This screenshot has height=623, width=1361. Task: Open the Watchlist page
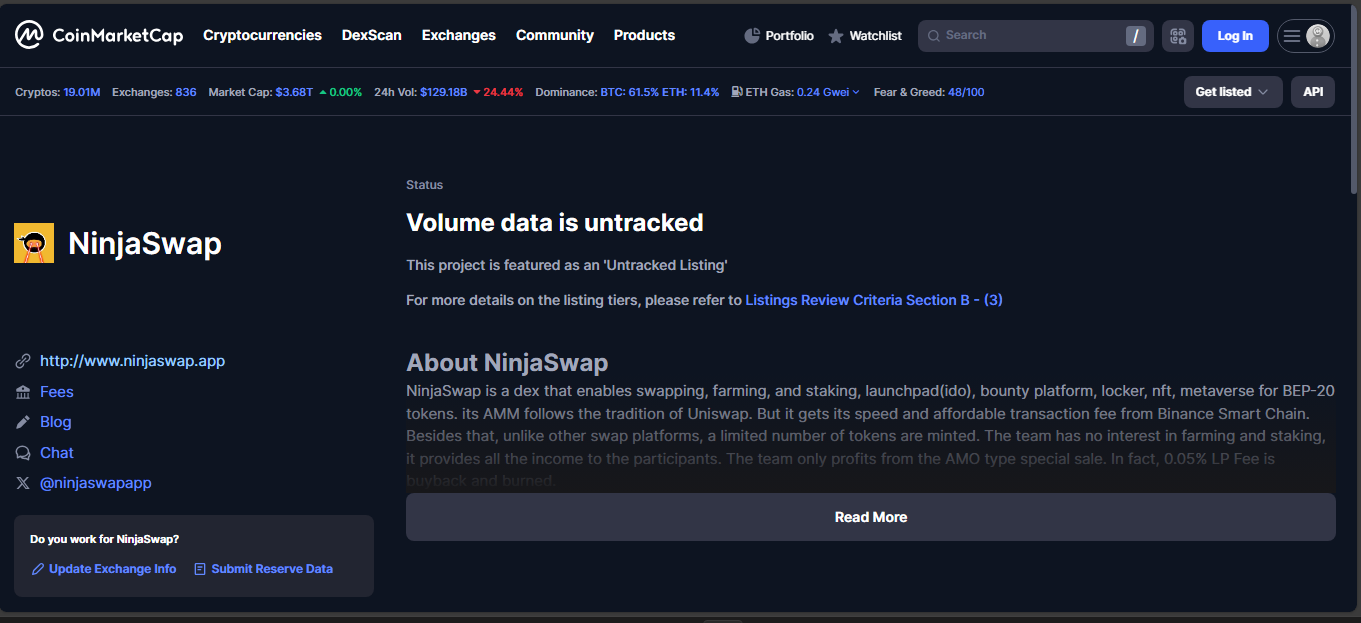[875, 36]
